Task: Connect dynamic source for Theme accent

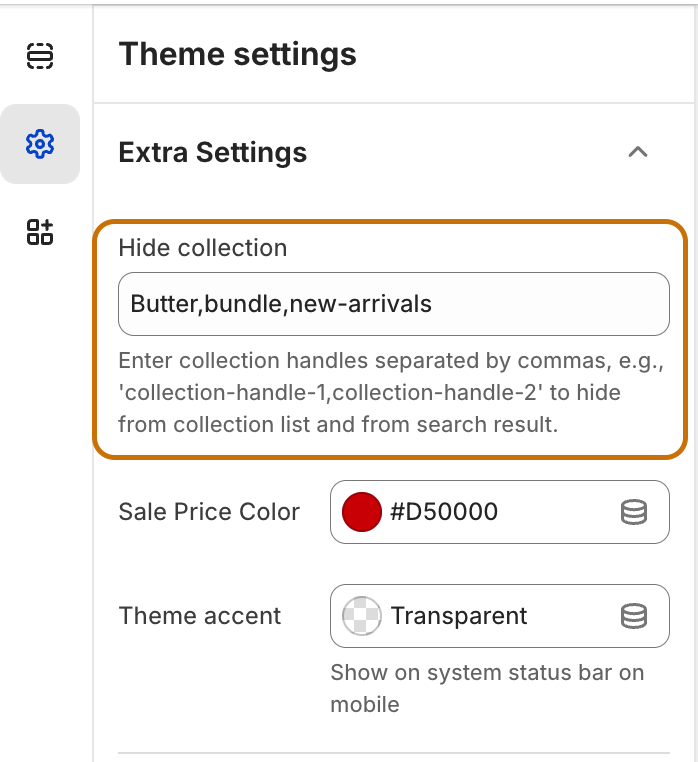Action: (634, 616)
